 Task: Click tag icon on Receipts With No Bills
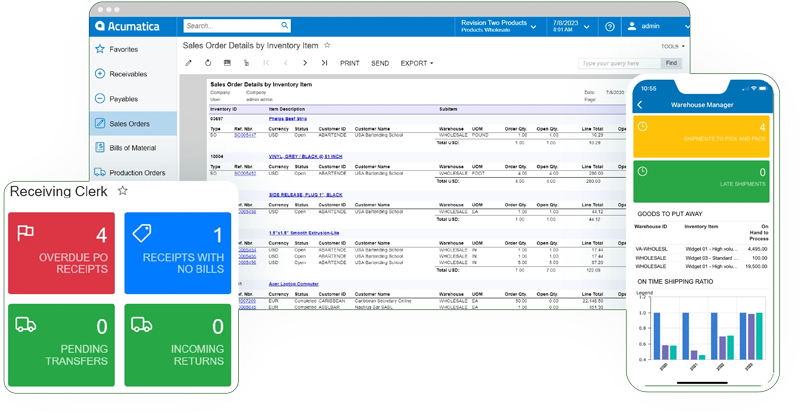point(142,233)
